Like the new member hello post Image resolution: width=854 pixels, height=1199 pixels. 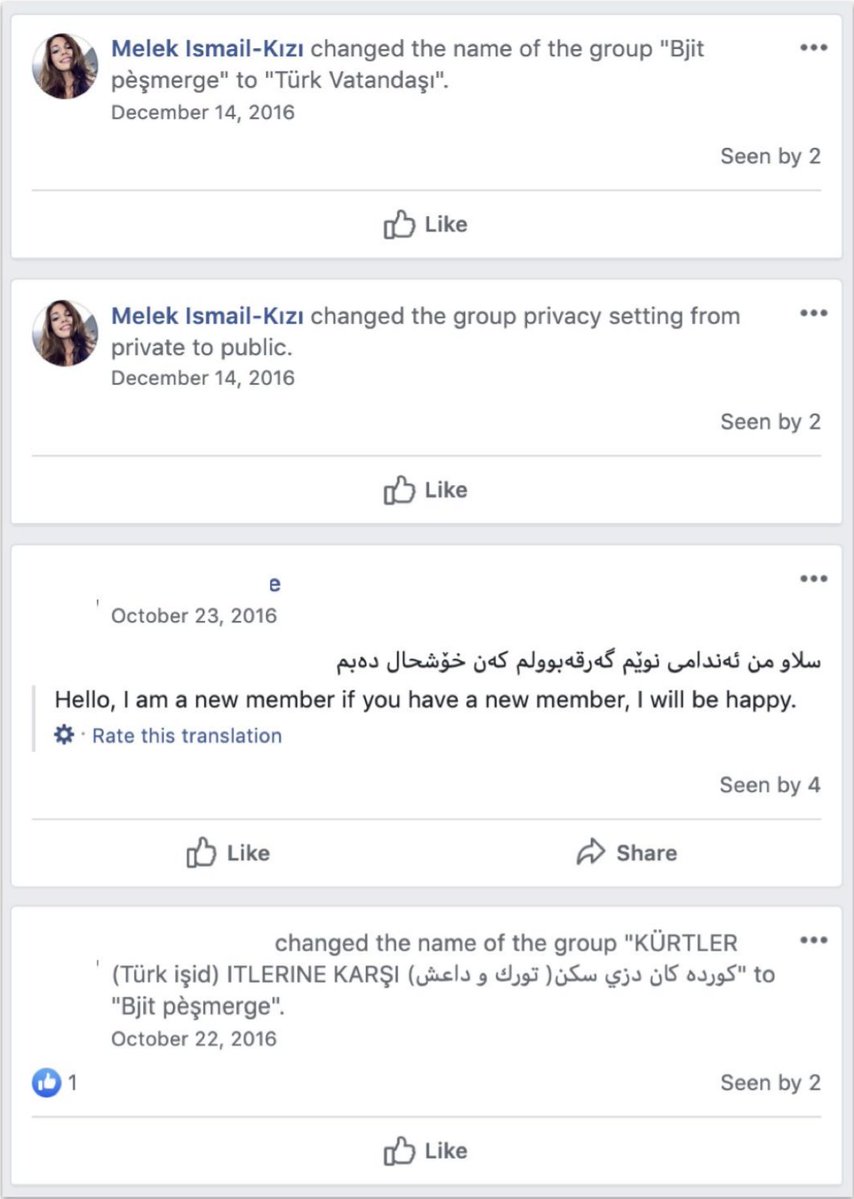[228, 853]
